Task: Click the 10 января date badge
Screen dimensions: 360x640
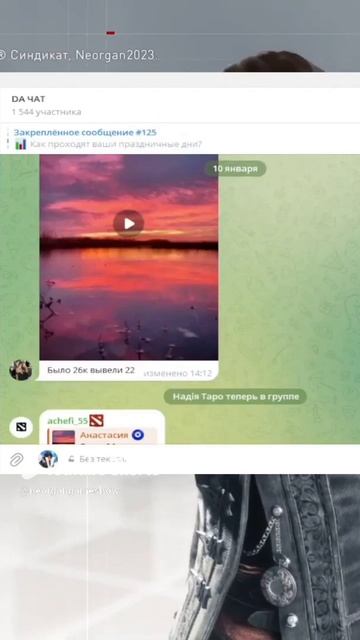Action: pyautogui.click(x=235, y=169)
